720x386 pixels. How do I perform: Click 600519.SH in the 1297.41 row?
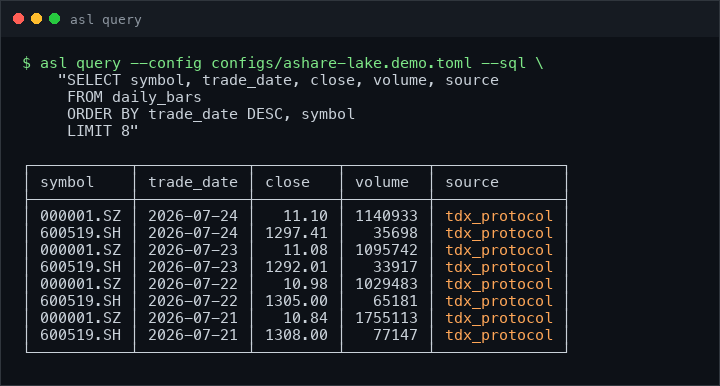[80, 233]
